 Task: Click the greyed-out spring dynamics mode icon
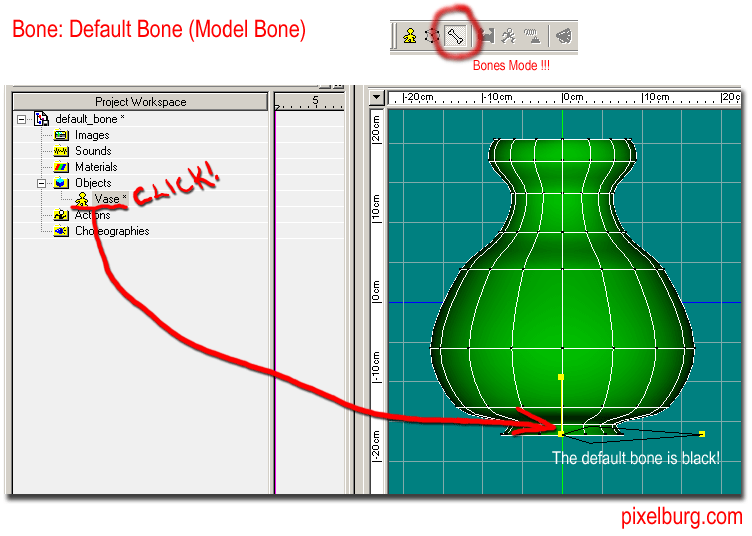pos(533,37)
